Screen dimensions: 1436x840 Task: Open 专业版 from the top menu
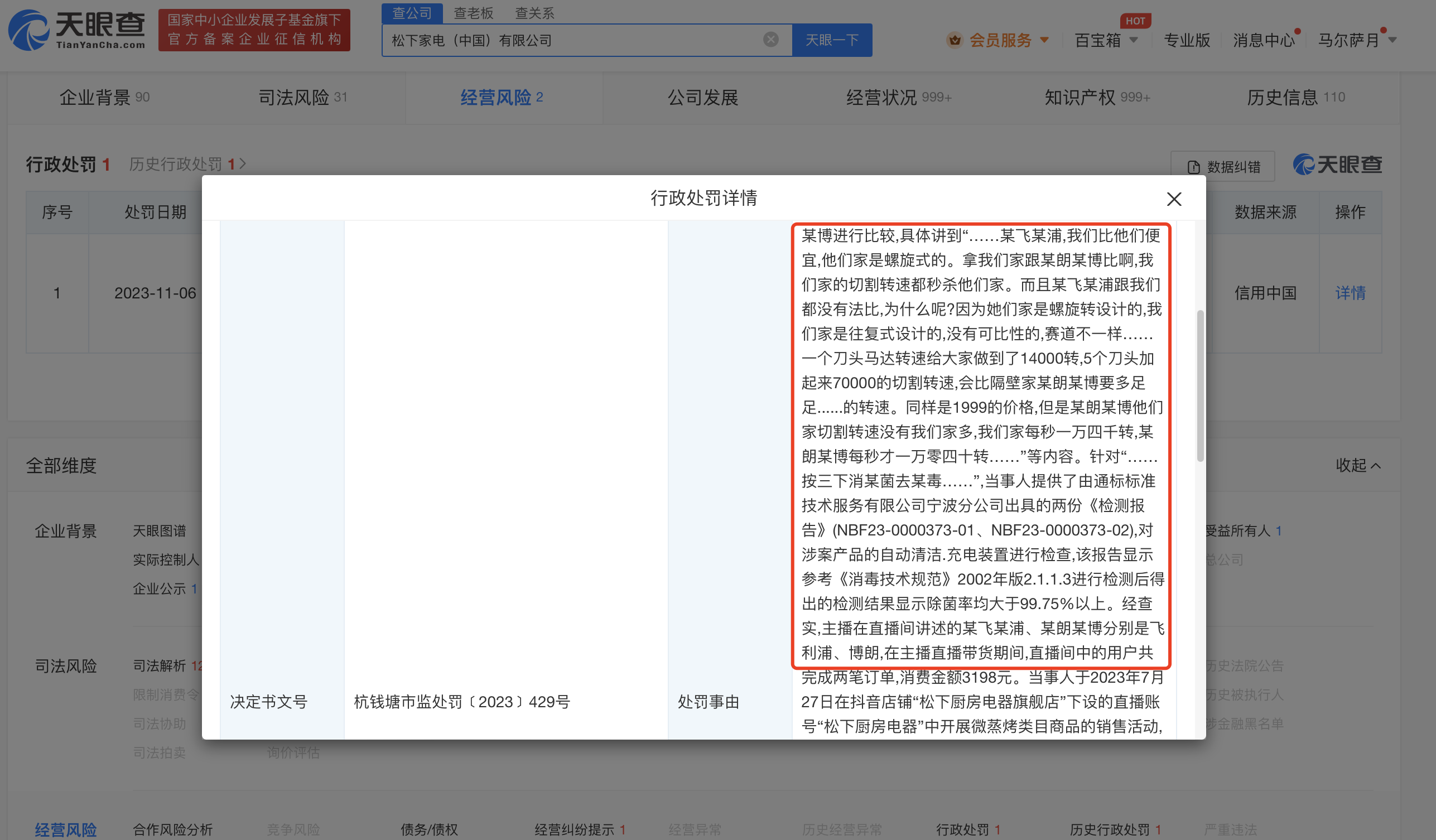tap(1187, 40)
